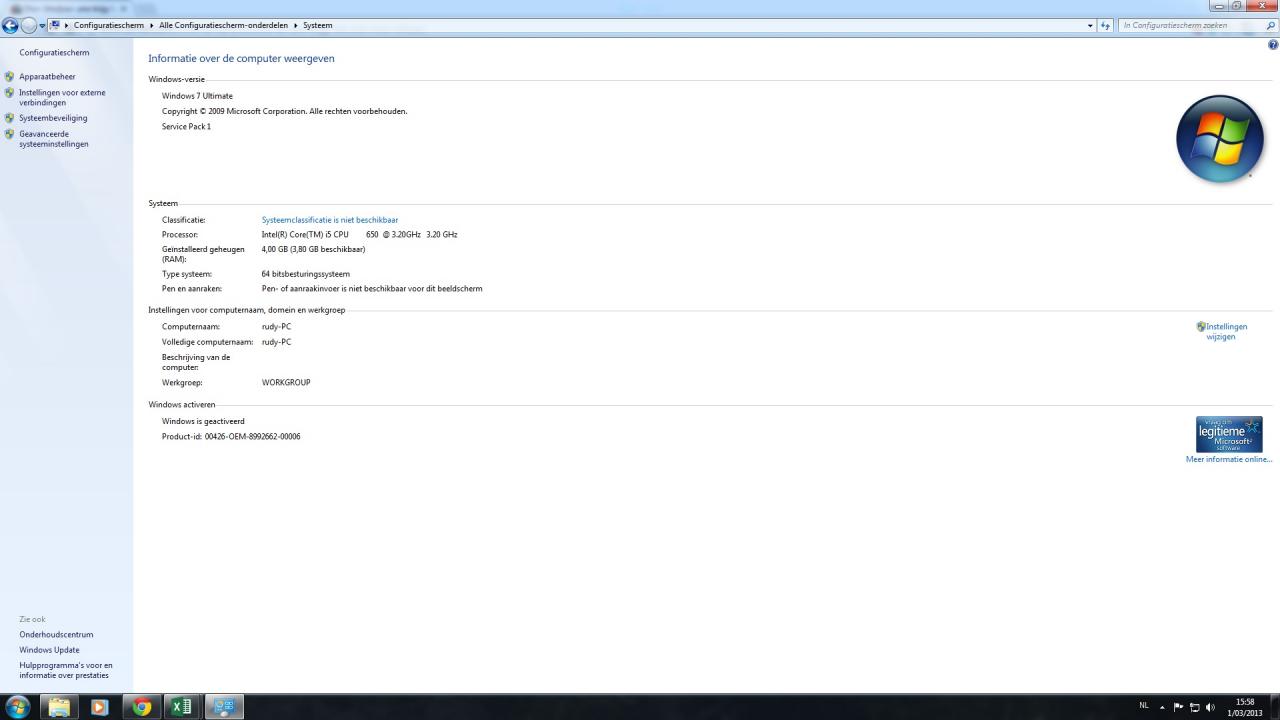Screen dimensions: 1280x720
Task: Open Help with the blue question mark icon
Action: [1273, 45]
